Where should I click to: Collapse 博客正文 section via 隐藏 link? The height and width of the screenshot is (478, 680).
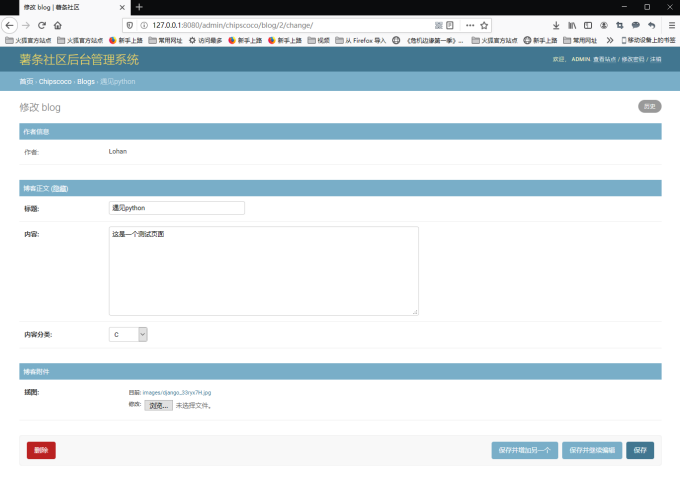click(x=60, y=189)
